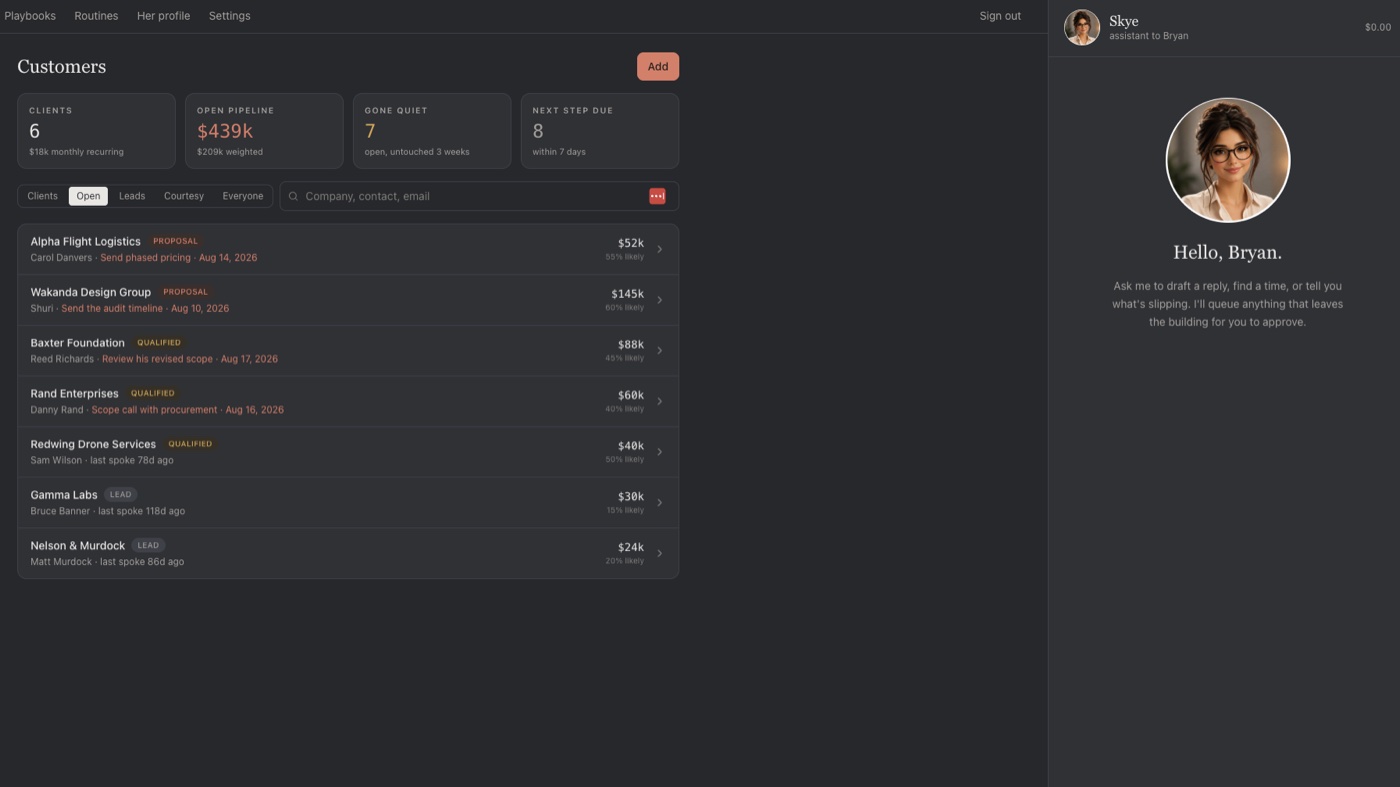Open the Next Step Due card
The width and height of the screenshot is (1400, 787).
(x=600, y=131)
